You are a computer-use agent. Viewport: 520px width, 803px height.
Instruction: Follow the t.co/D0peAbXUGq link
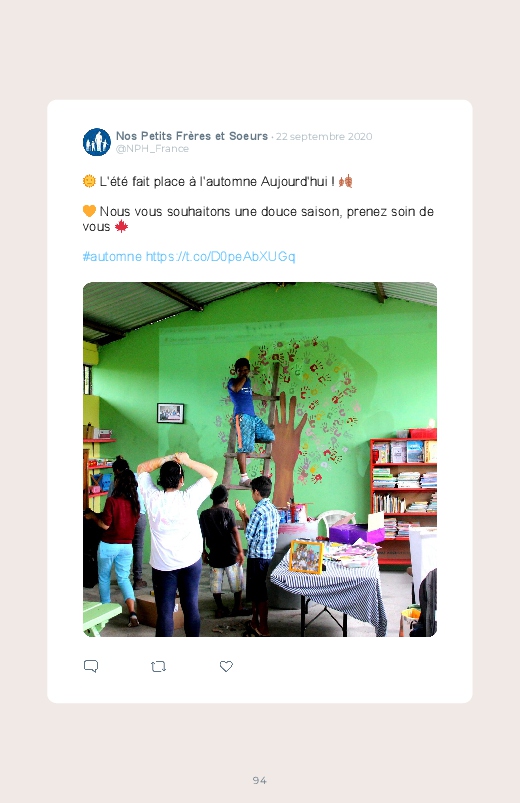point(221,256)
